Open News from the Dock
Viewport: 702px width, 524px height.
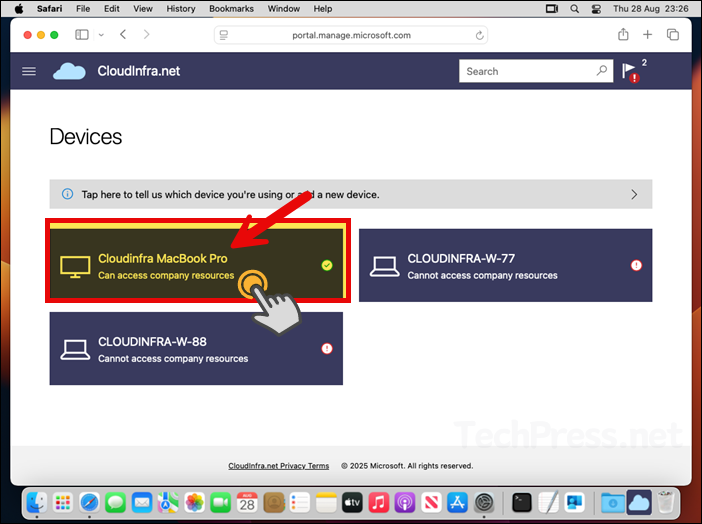point(431,503)
